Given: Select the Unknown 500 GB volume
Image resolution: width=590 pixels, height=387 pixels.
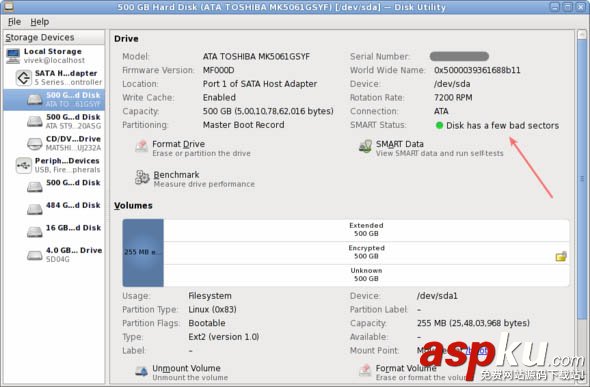Looking at the screenshot, I should click(x=366, y=275).
